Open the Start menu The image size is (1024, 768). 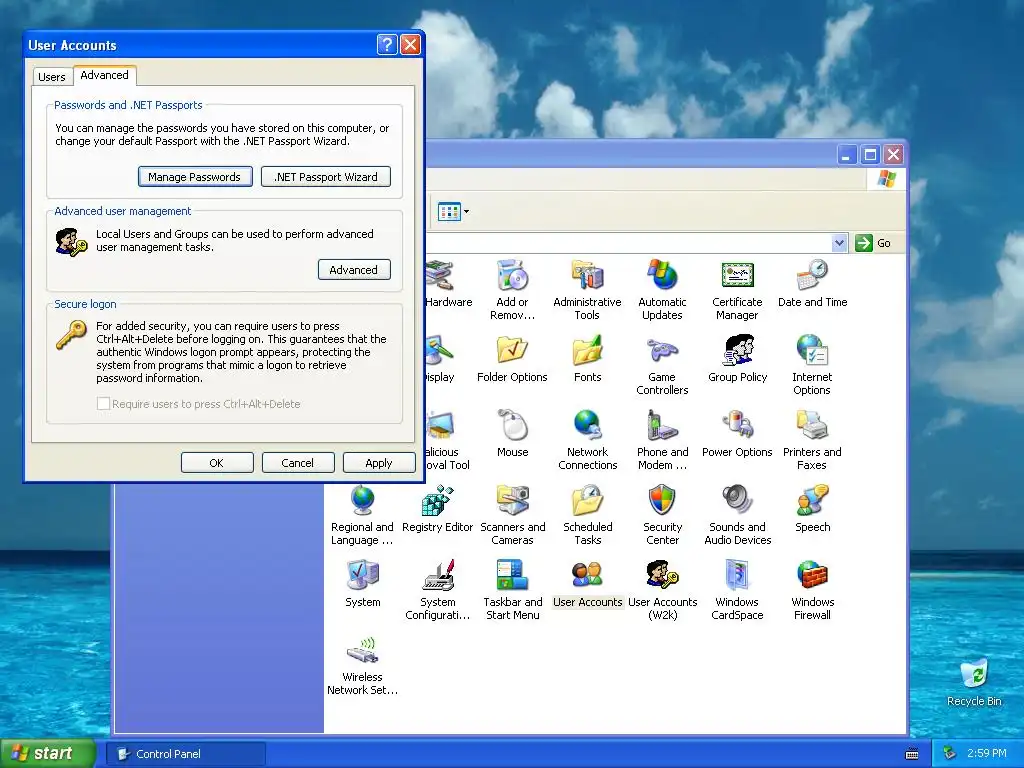point(47,754)
